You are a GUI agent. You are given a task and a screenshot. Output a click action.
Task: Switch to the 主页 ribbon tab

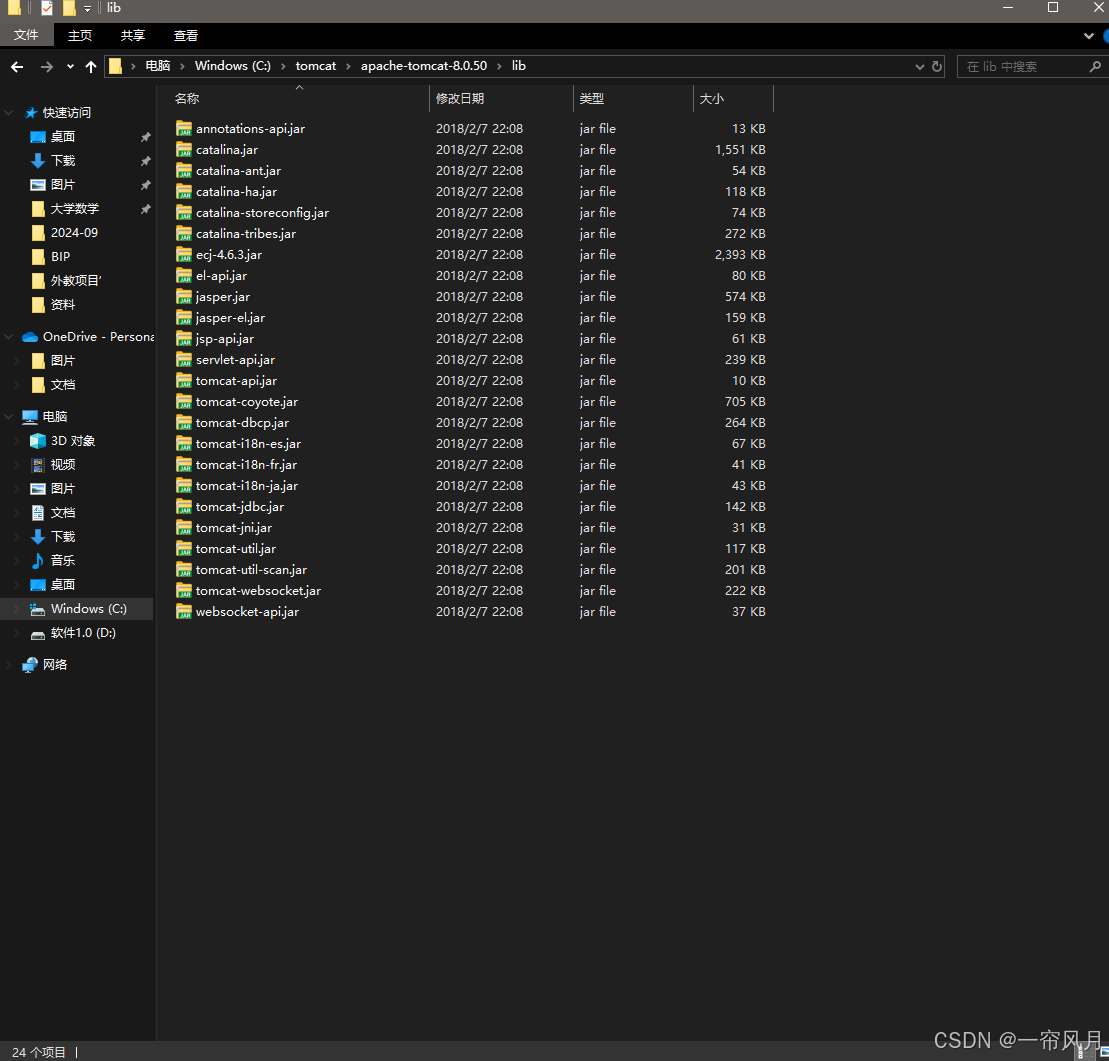(x=80, y=35)
